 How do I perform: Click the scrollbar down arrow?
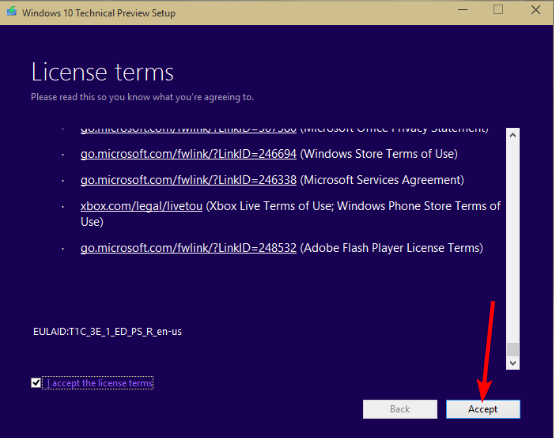tap(513, 363)
